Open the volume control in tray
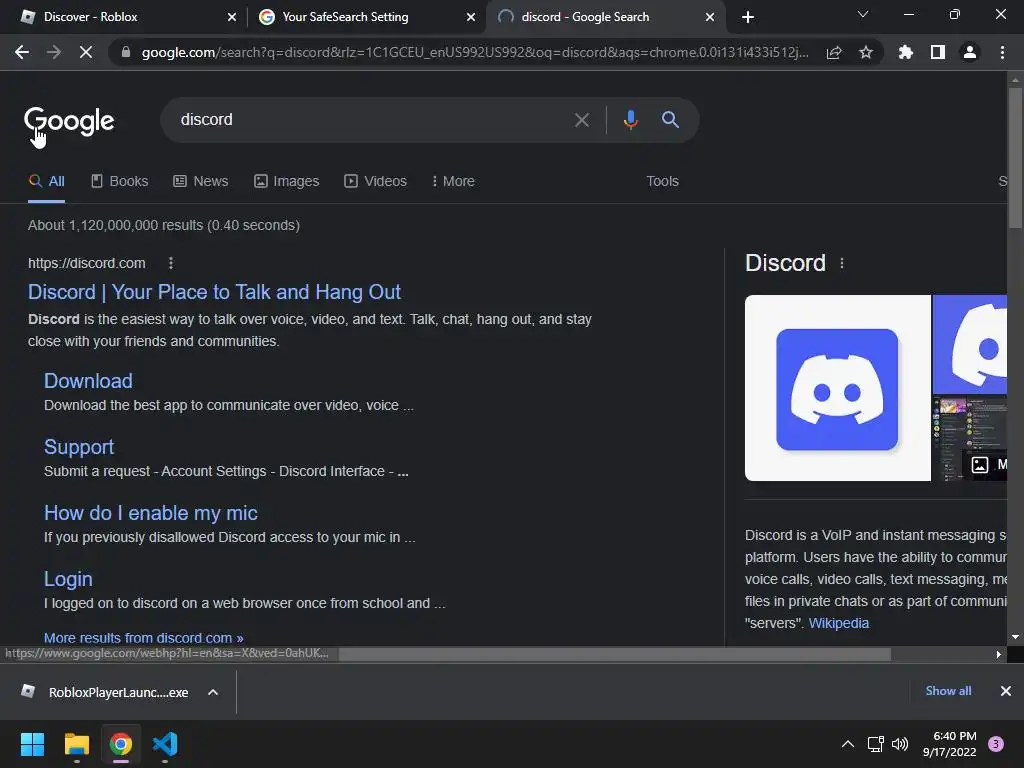 (900, 744)
